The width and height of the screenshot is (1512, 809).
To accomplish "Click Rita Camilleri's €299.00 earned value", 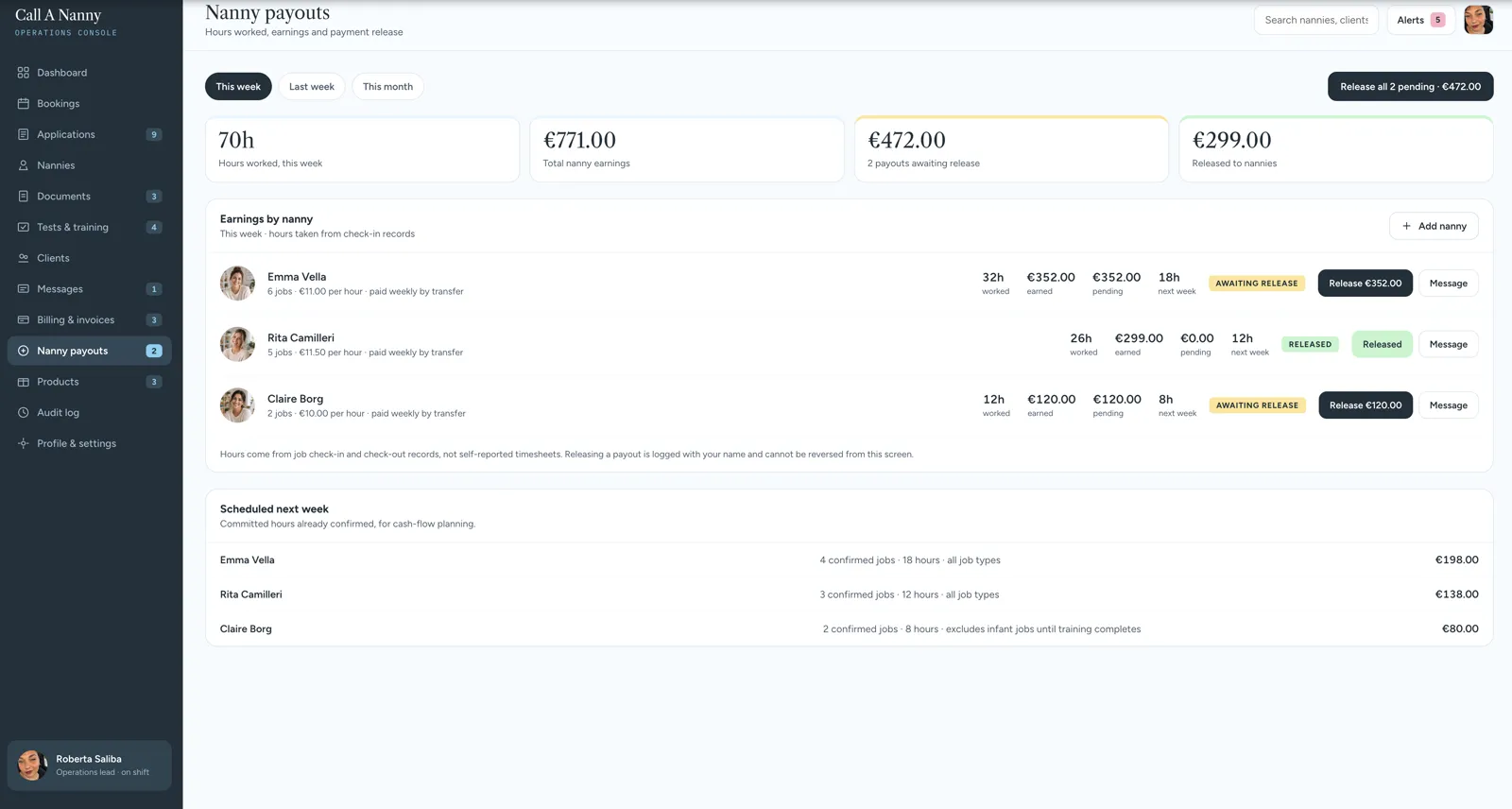I will (x=1139, y=338).
